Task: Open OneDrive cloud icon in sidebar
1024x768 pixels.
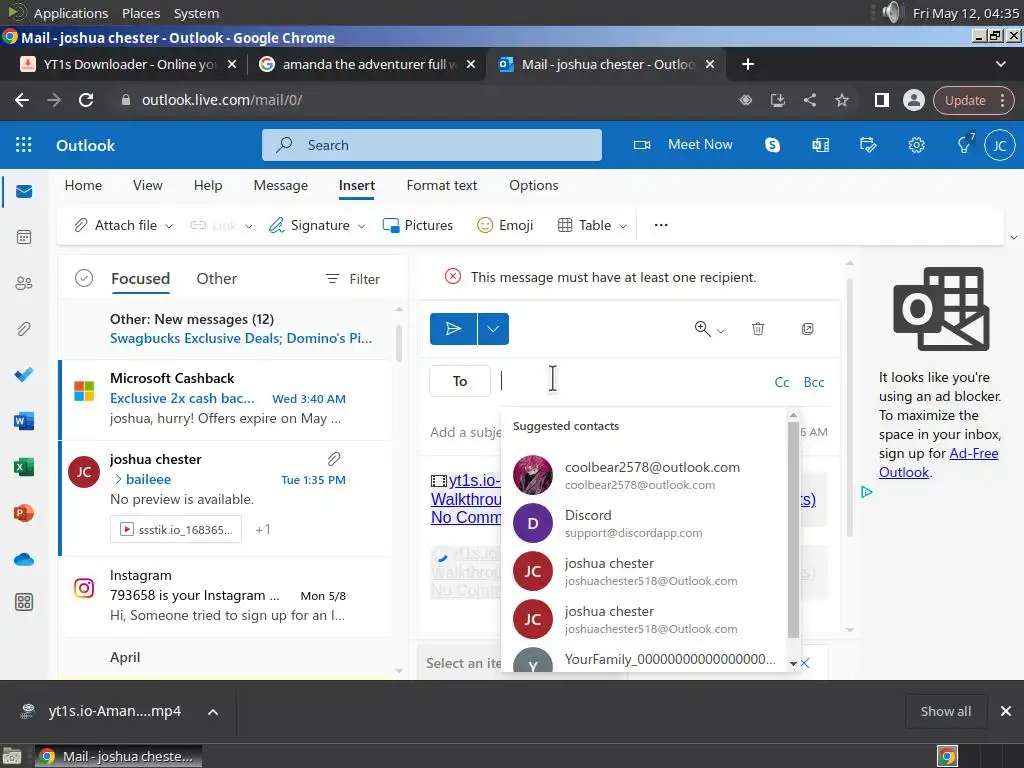Action: coord(24,560)
